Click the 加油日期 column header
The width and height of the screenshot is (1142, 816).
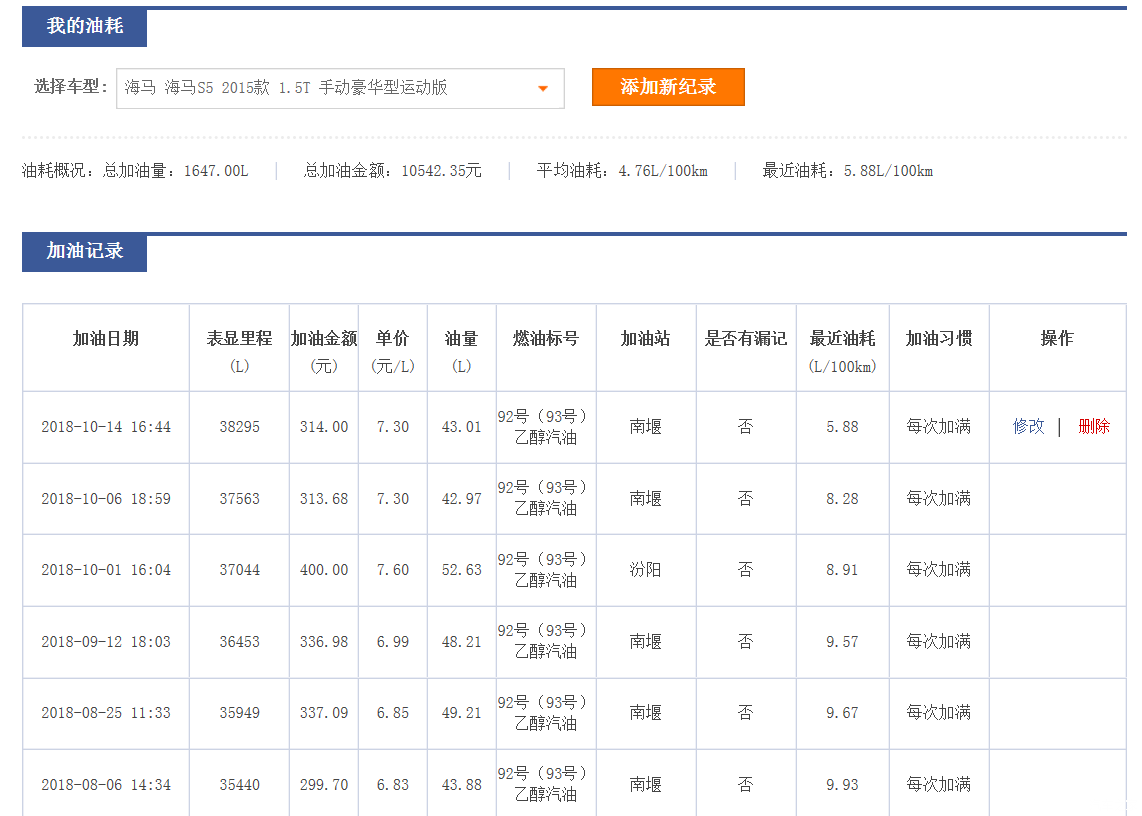point(106,339)
